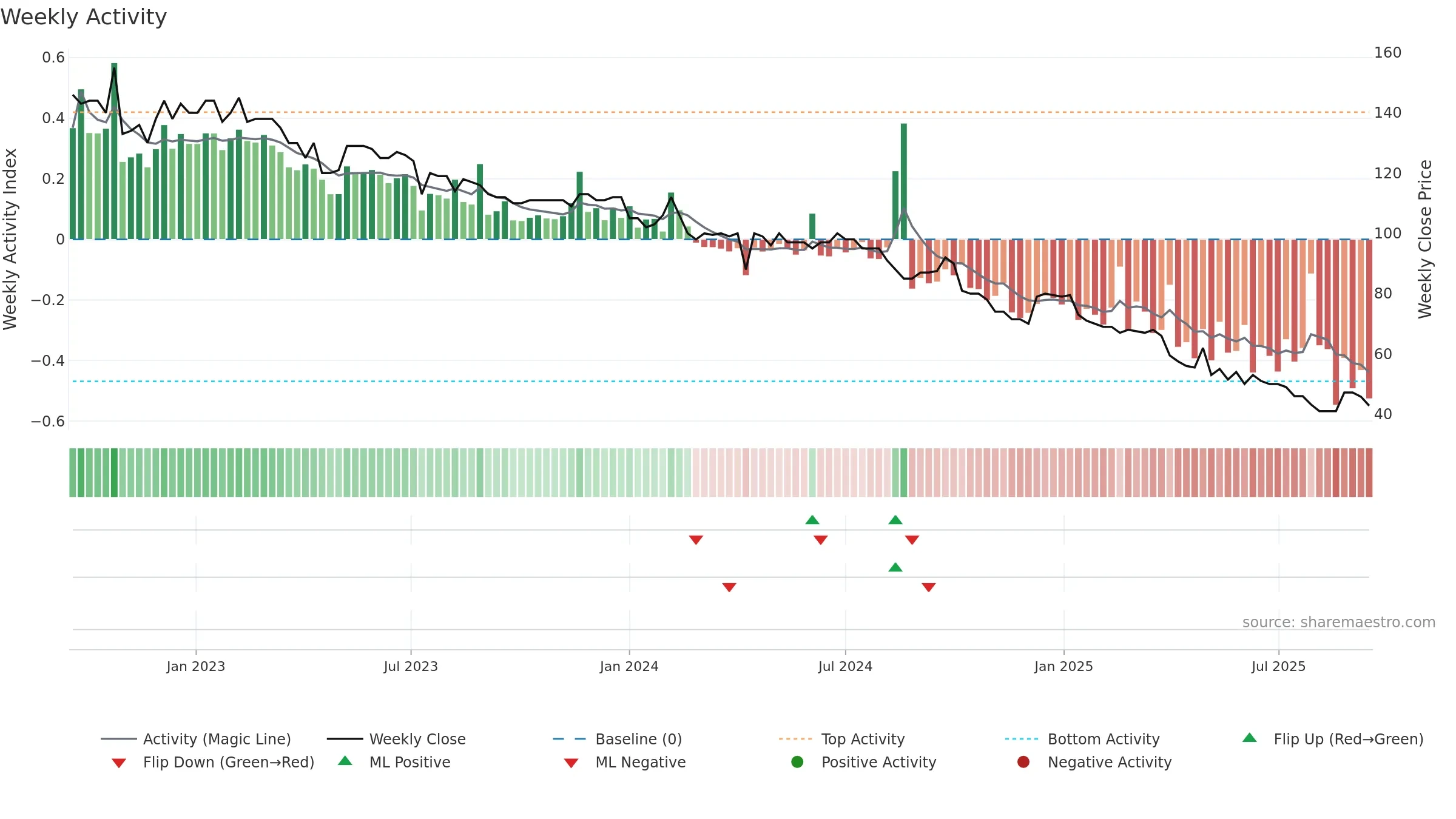
Task: Click the Weekly Activity chart title
Action: pos(84,17)
